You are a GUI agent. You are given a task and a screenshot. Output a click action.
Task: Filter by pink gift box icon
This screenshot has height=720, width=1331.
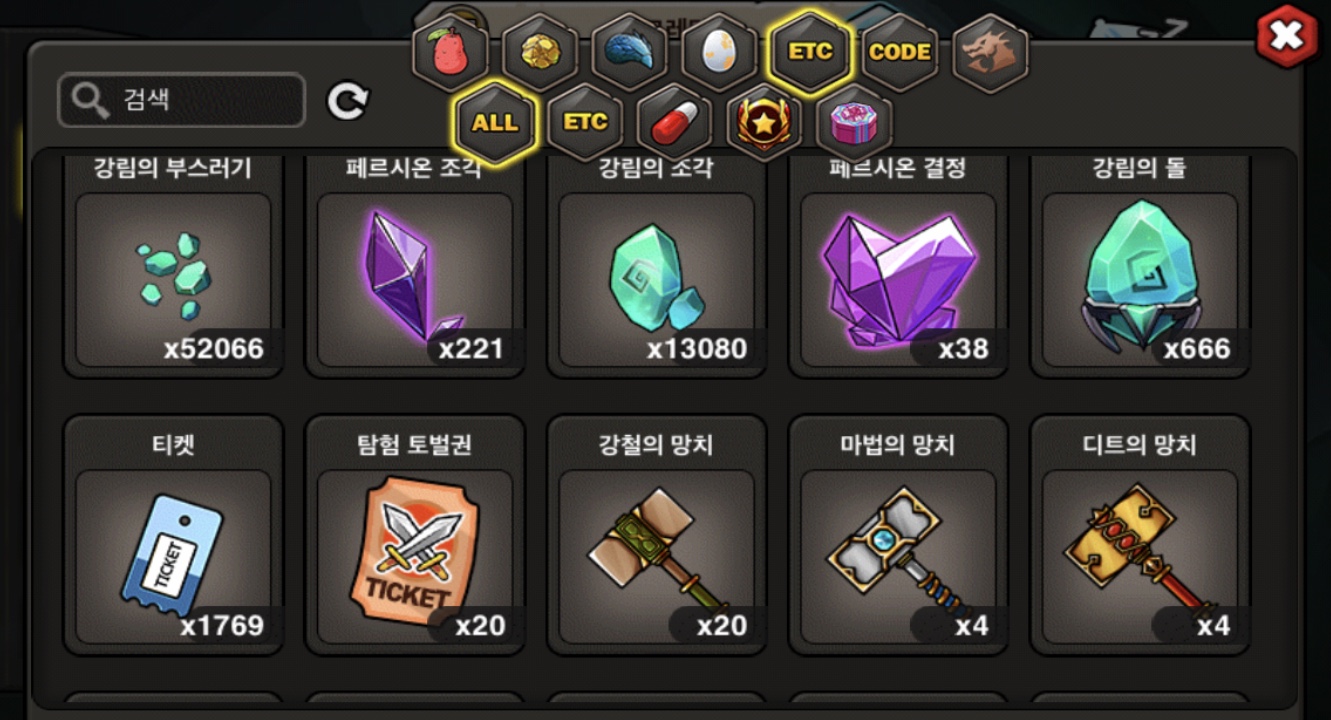(x=855, y=123)
